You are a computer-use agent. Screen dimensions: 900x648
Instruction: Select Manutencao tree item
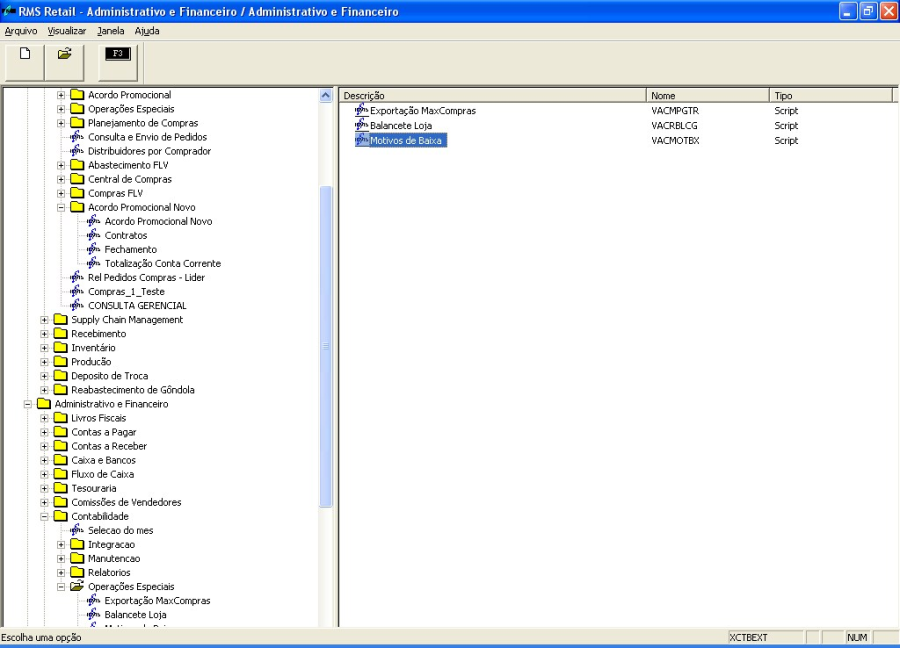(114, 558)
